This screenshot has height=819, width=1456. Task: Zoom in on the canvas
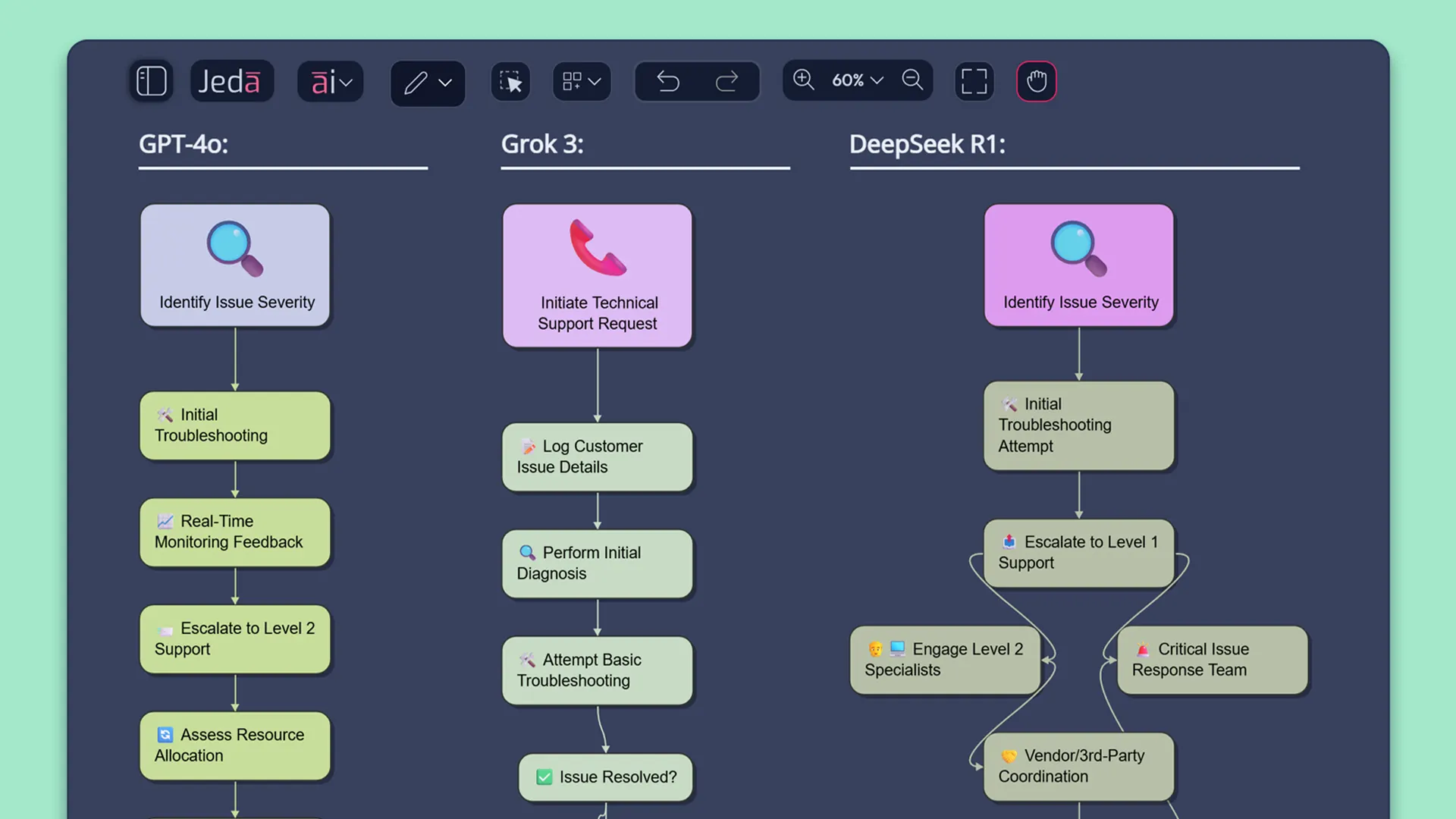pyautogui.click(x=803, y=80)
